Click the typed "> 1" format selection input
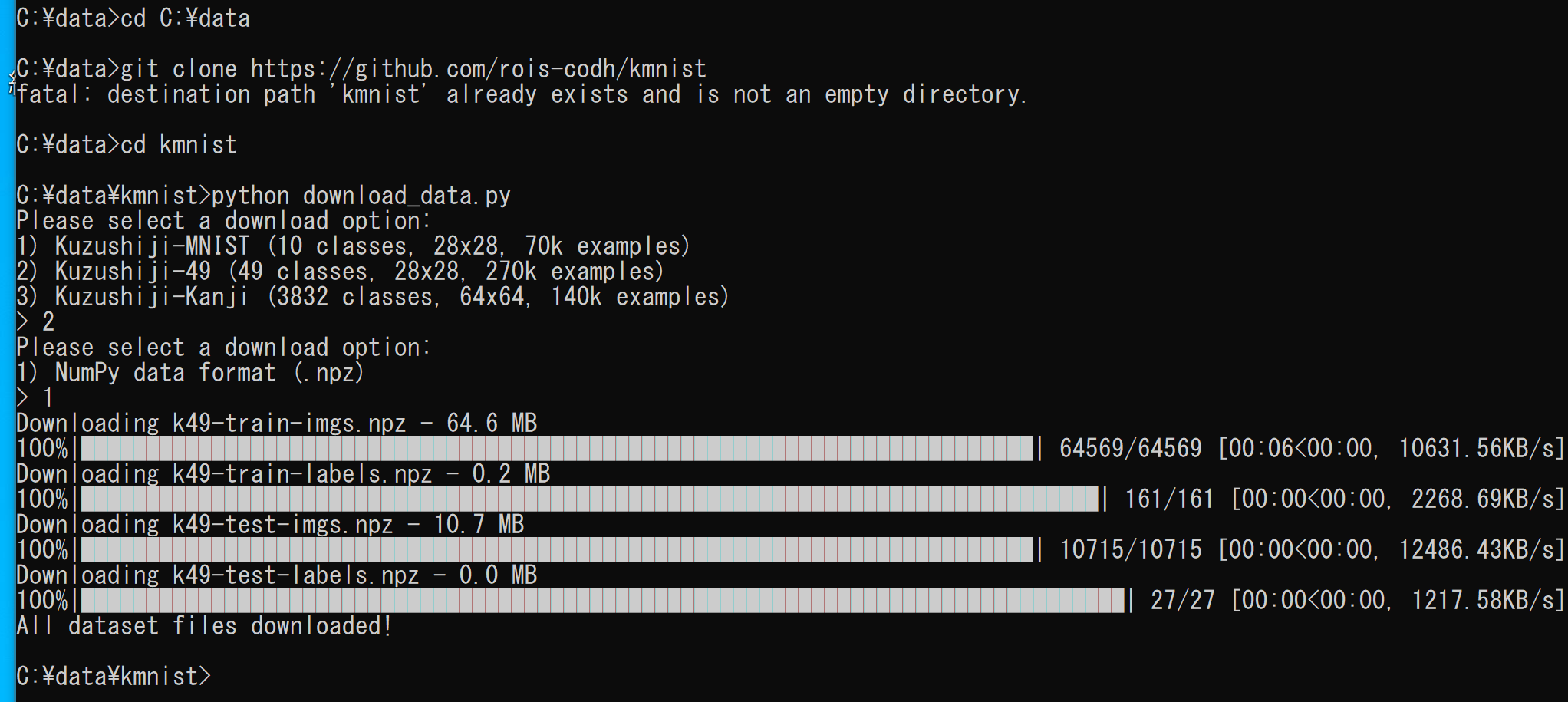Screen dimensions: 1568x702 click(35, 398)
